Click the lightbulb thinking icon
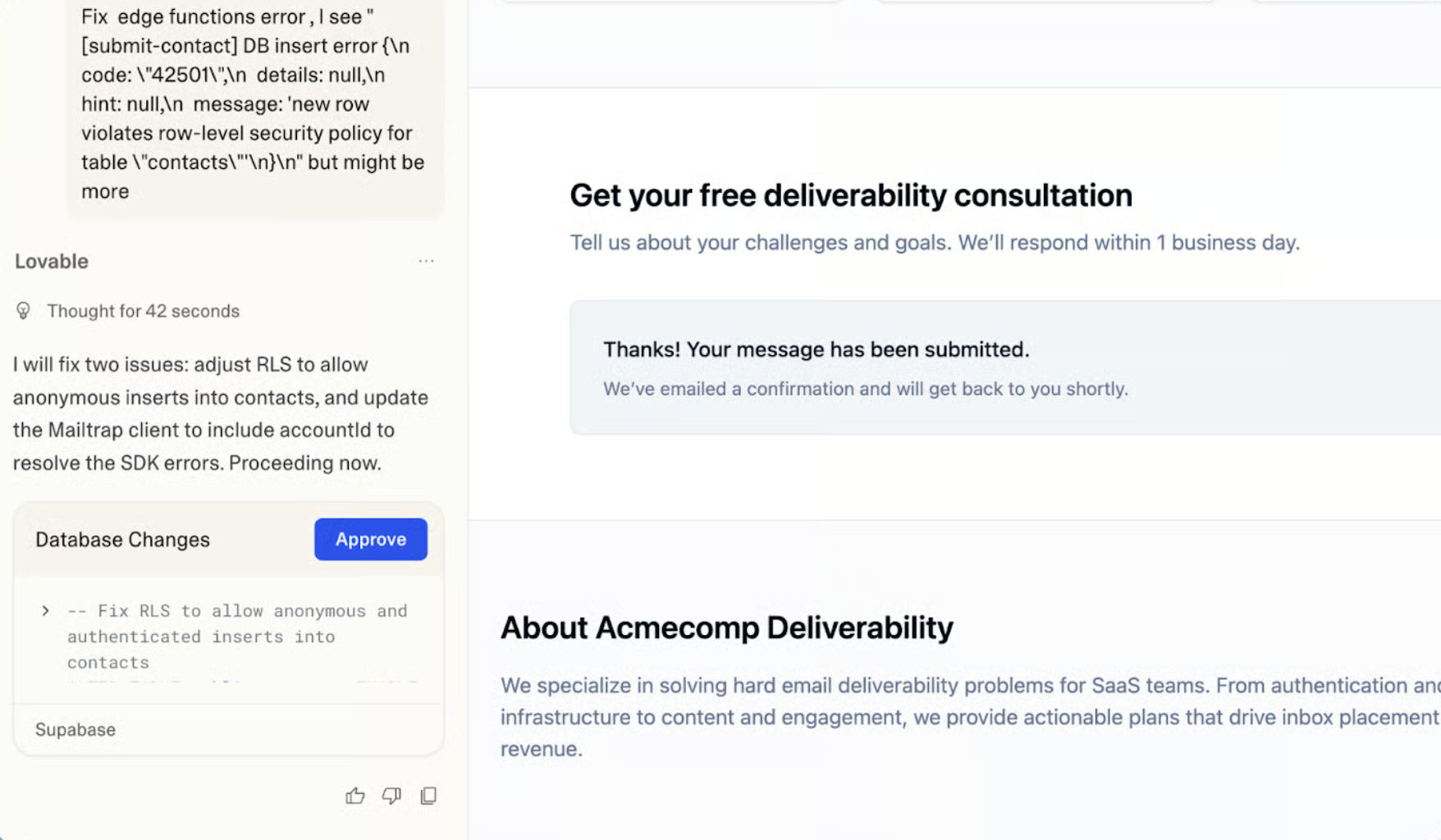The image size is (1441, 840). [23, 311]
